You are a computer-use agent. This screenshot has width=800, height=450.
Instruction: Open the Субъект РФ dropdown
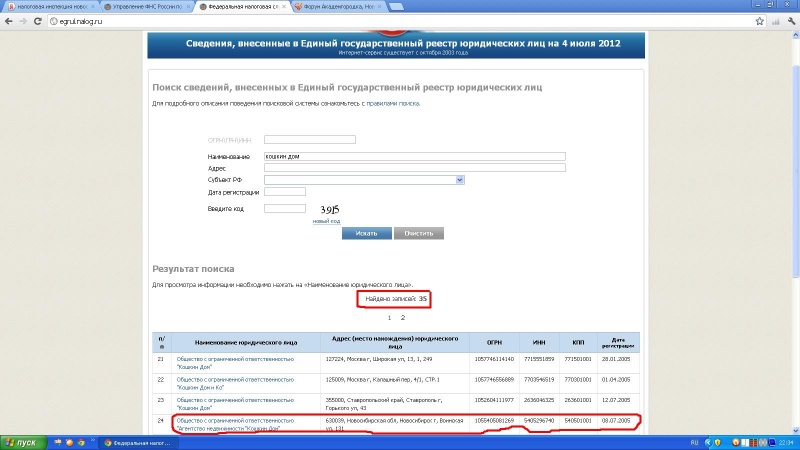click(x=364, y=180)
